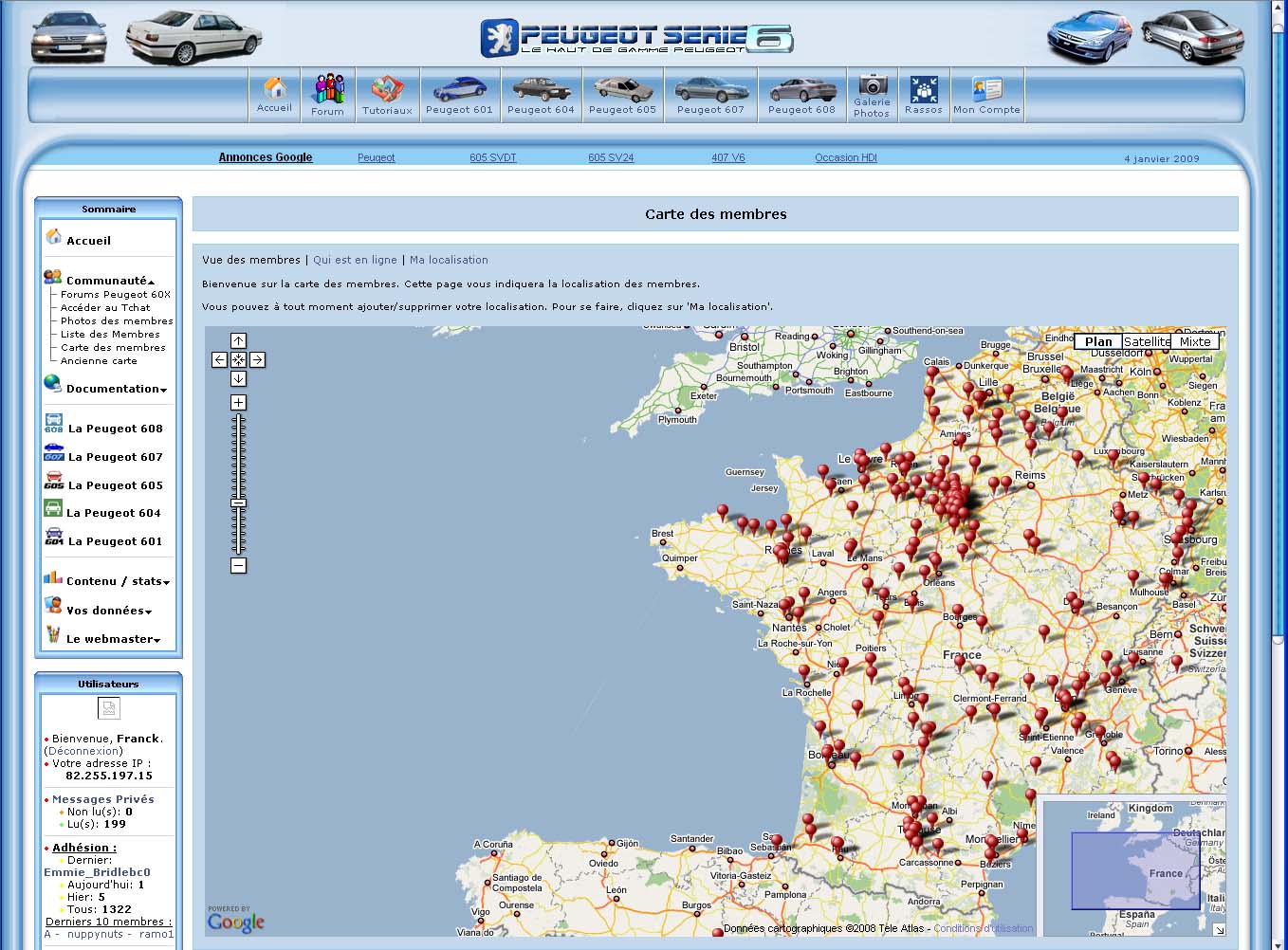Click the Peugeot Serie 6 site logo
The height and width of the screenshot is (950, 1288).
(636, 38)
